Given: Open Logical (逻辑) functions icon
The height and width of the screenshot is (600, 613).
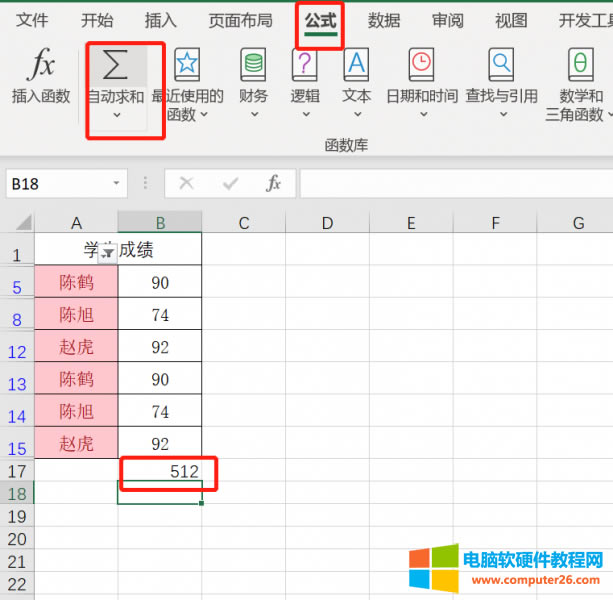Looking at the screenshot, I should point(305,64).
